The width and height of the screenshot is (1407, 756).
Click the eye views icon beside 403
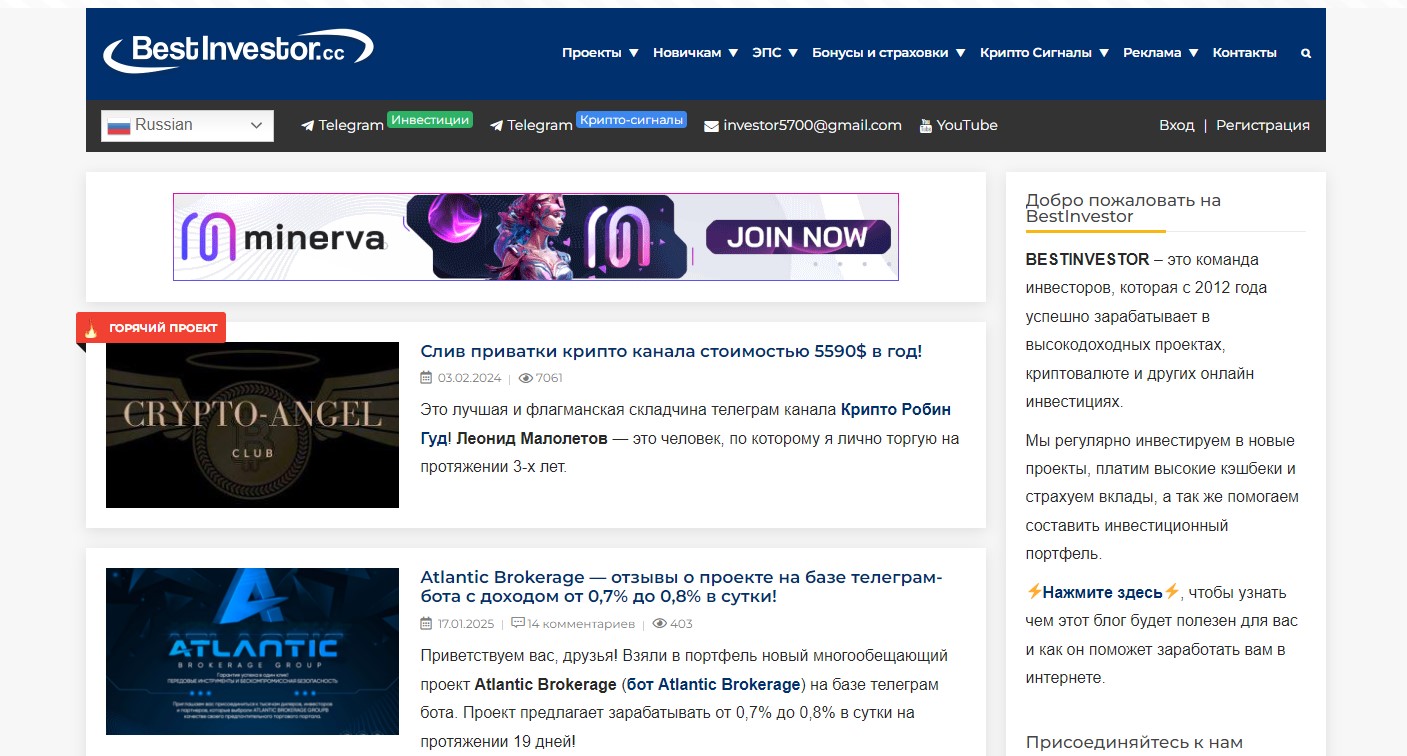point(659,624)
